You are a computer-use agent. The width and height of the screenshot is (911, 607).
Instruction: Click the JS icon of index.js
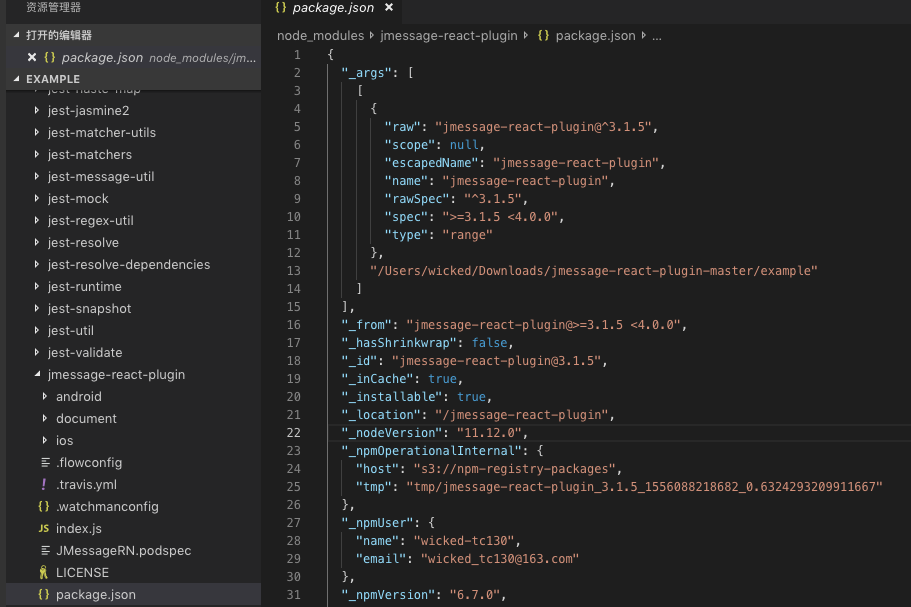pos(44,529)
